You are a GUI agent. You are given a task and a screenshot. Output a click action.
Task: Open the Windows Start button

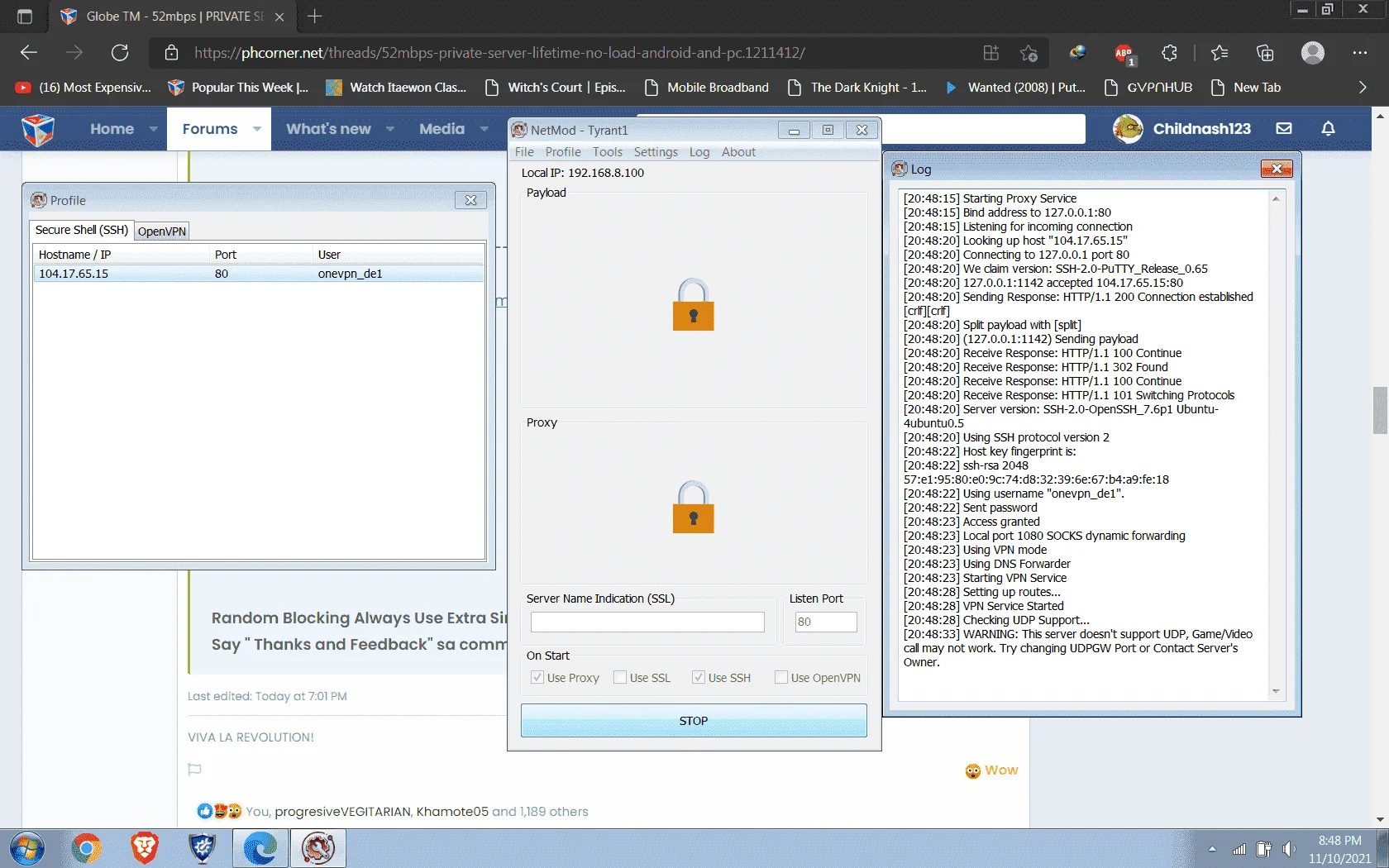[28, 849]
